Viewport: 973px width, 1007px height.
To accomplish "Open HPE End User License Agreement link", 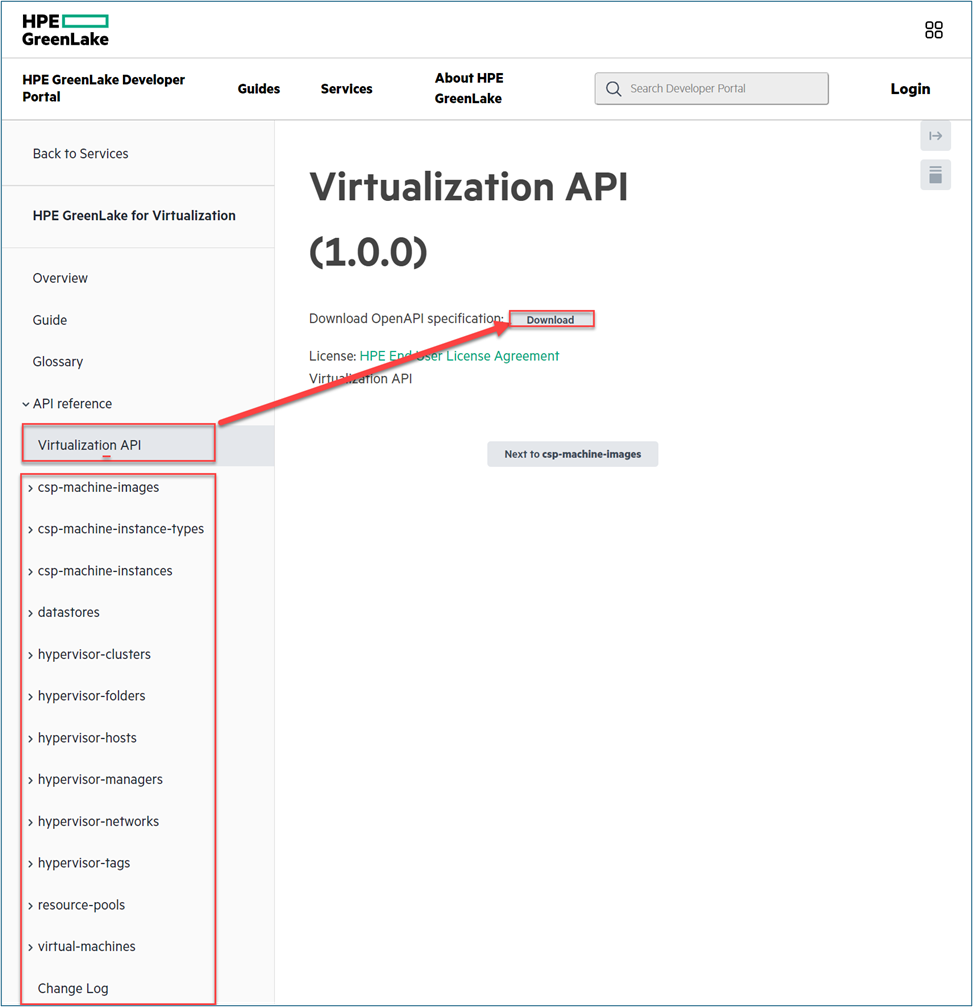I will click(459, 356).
